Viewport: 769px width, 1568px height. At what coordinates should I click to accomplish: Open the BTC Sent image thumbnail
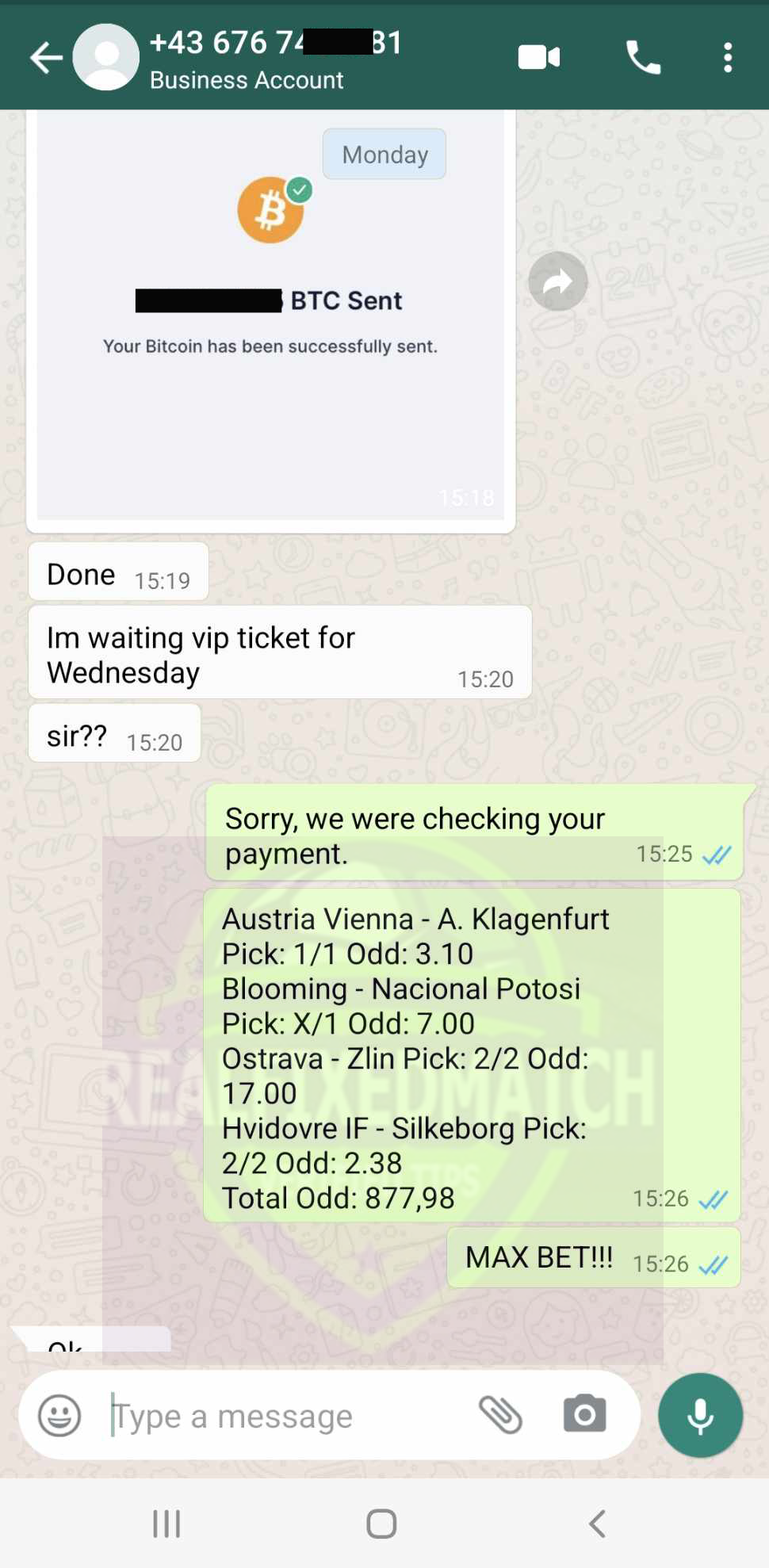click(271, 316)
